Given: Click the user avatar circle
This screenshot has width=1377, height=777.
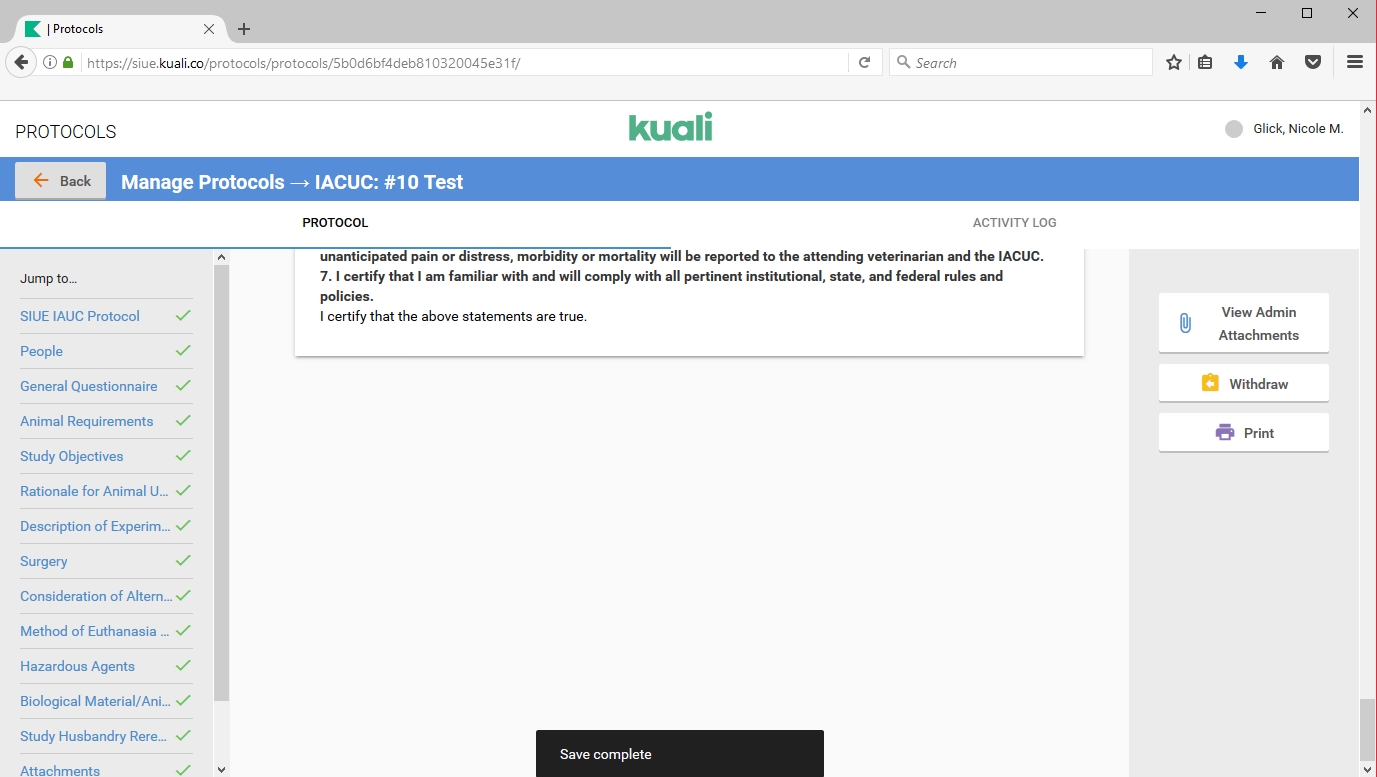Looking at the screenshot, I should [x=1234, y=129].
